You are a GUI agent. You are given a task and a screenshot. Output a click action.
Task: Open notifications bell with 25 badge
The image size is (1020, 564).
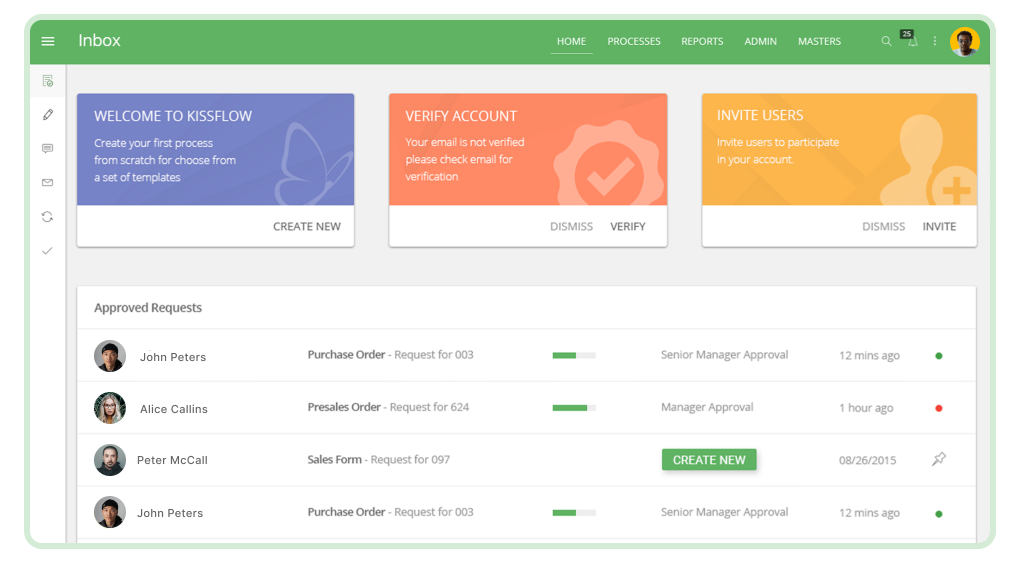[909, 39]
